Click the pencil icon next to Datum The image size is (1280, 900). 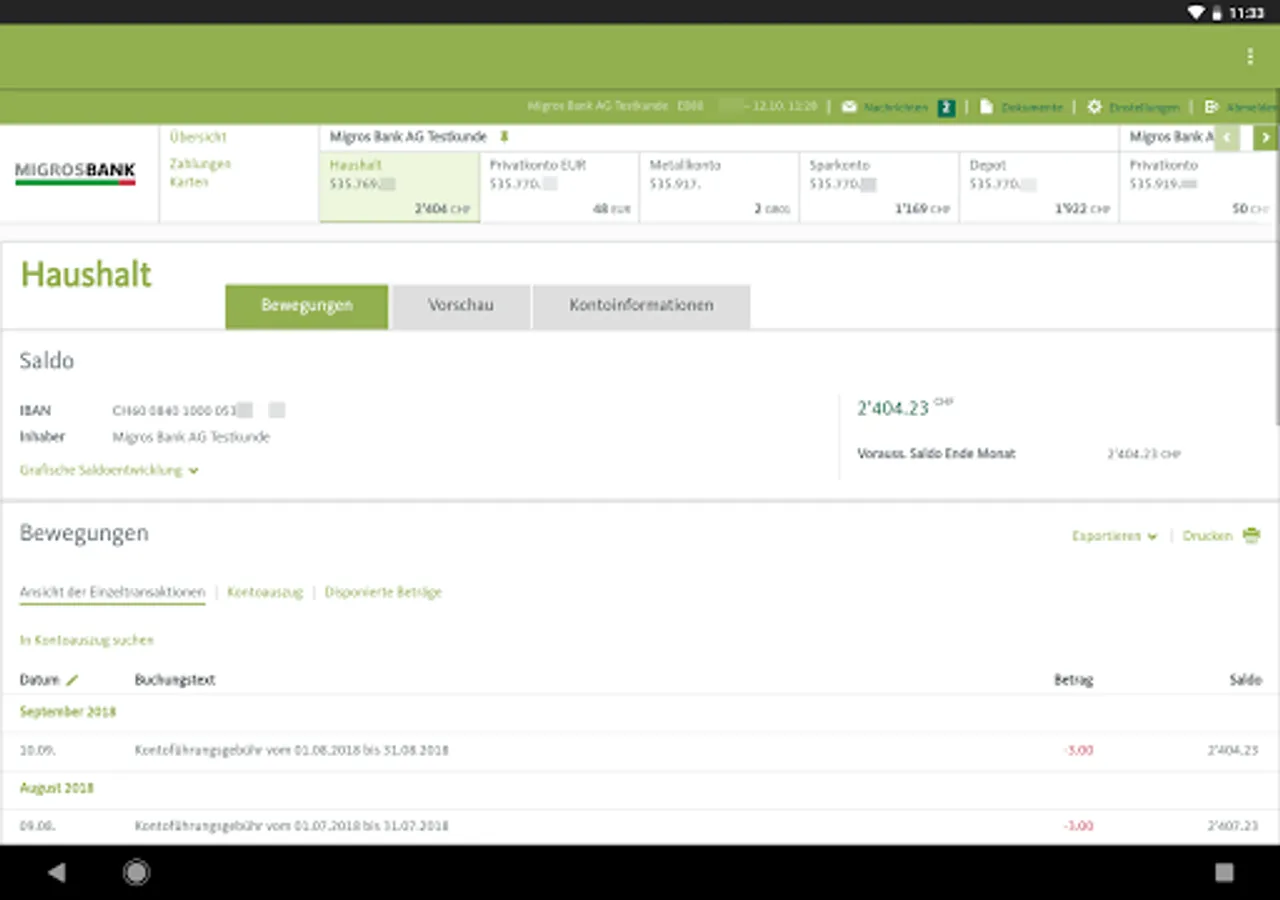[72, 680]
